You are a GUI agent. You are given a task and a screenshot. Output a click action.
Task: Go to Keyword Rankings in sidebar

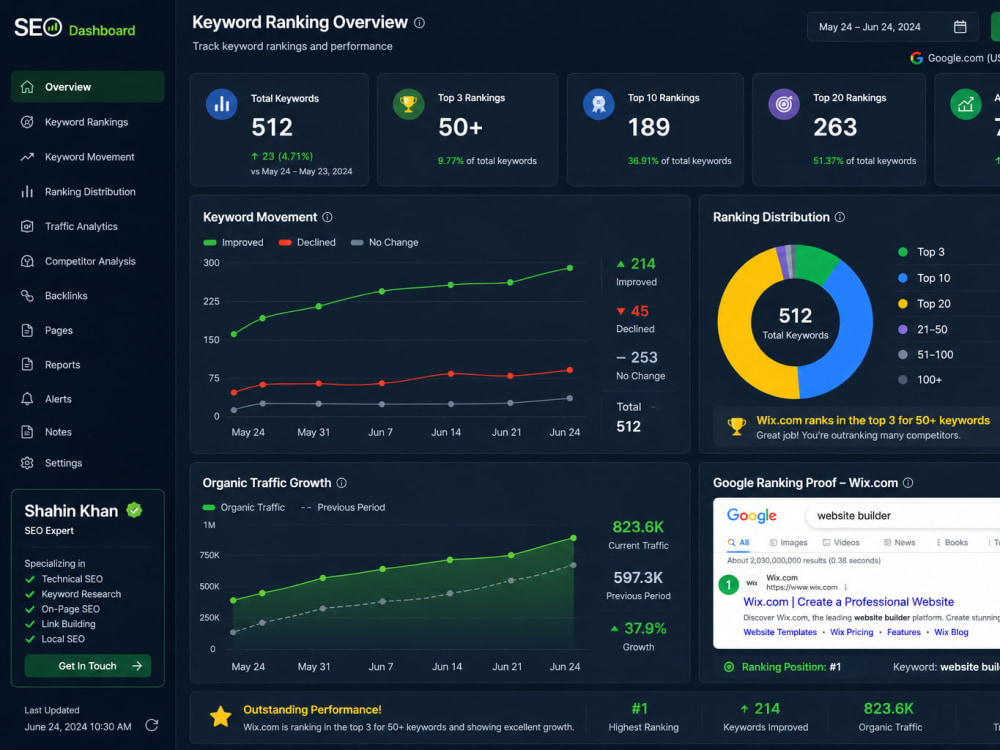(x=87, y=122)
